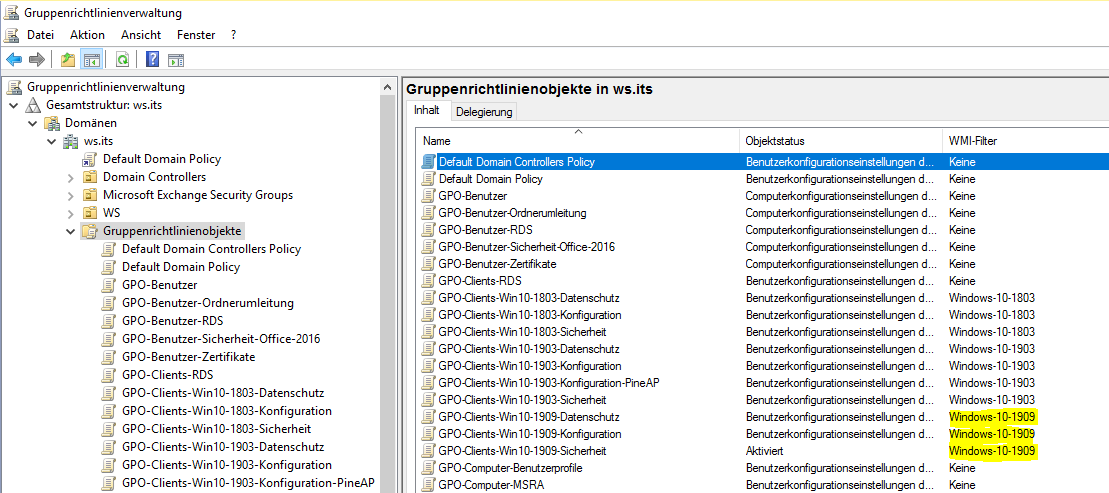The width and height of the screenshot is (1109, 493).
Task: Open the Aktion menu
Action: (x=88, y=35)
